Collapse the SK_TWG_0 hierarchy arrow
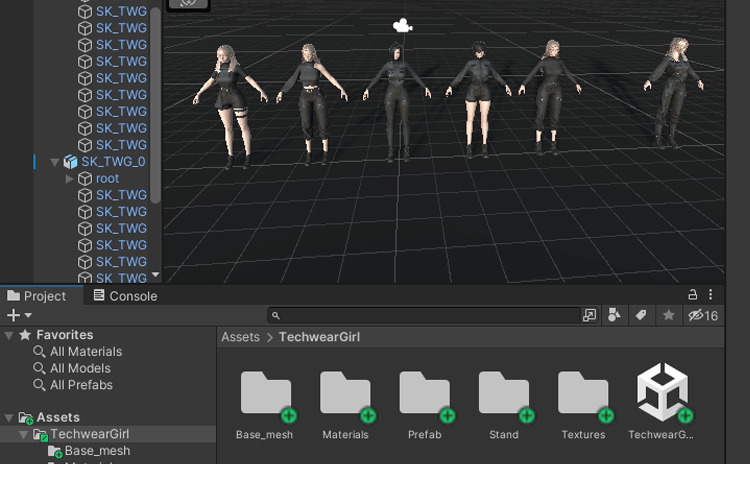750x488 pixels. pos(55,162)
